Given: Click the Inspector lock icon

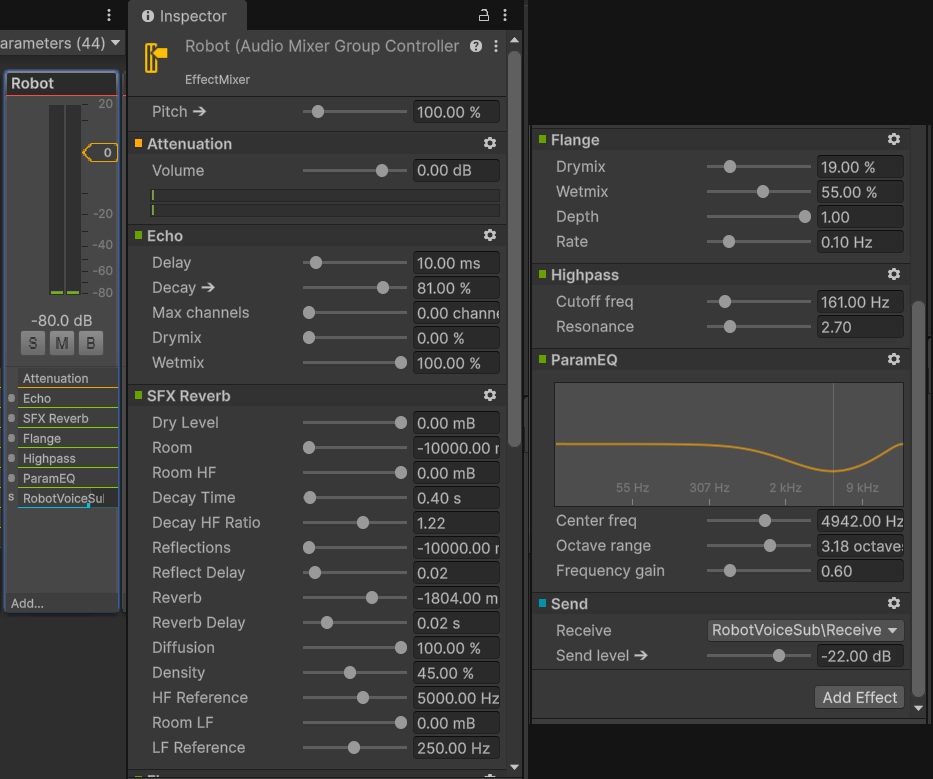Looking at the screenshot, I should 484,15.
